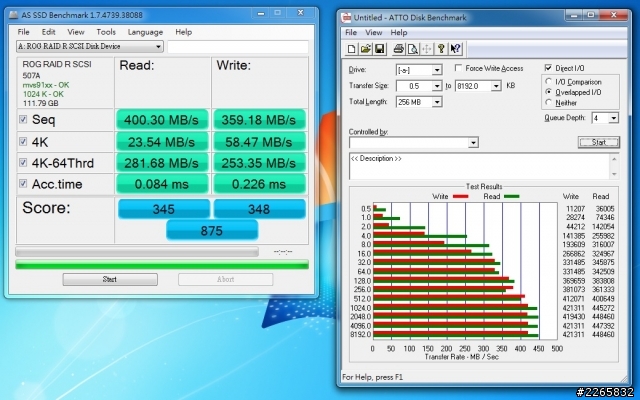This screenshot has height=400, width=640.
Task: Click the Open folder icon in ATTO toolbar
Action: (365, 49)
